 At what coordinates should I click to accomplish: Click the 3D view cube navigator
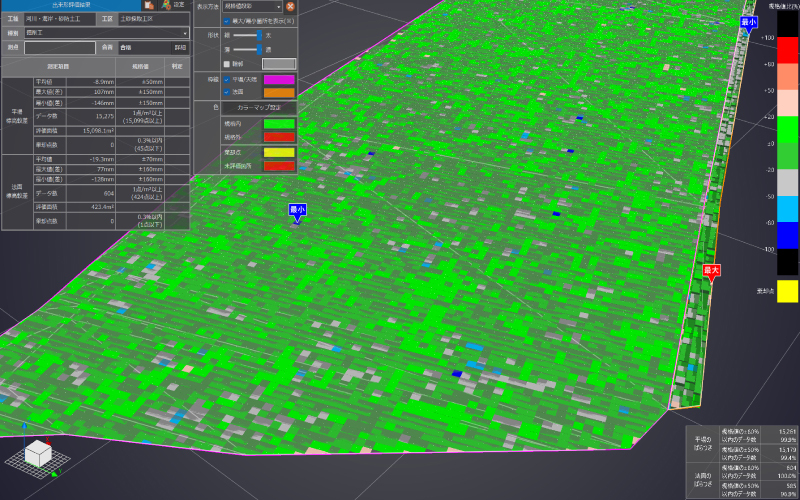pyautogui.click(x=38, y=453)
